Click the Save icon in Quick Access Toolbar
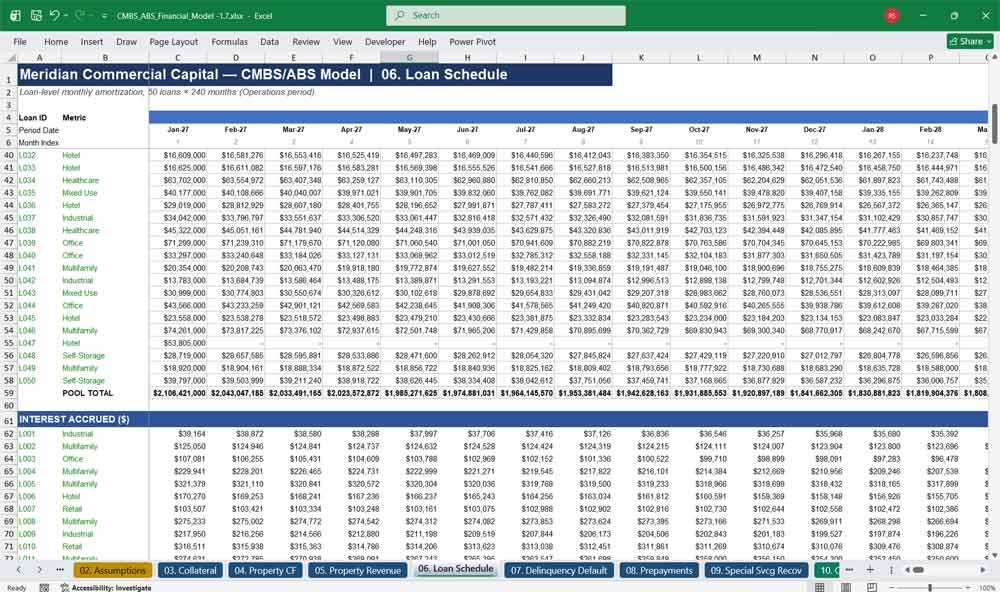The width and height of the screenshot is (1000, 592). (x=36, y=15)
